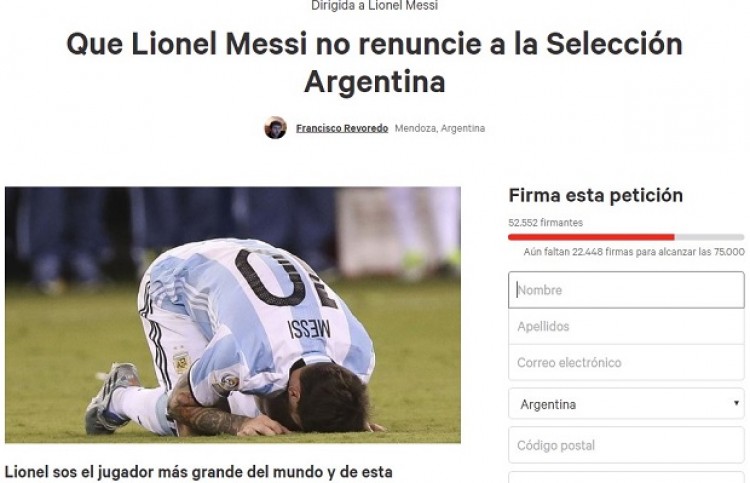750x483 pixels.
Task: Click the number 10 jersey in the photo
Action: coord(287,279)
